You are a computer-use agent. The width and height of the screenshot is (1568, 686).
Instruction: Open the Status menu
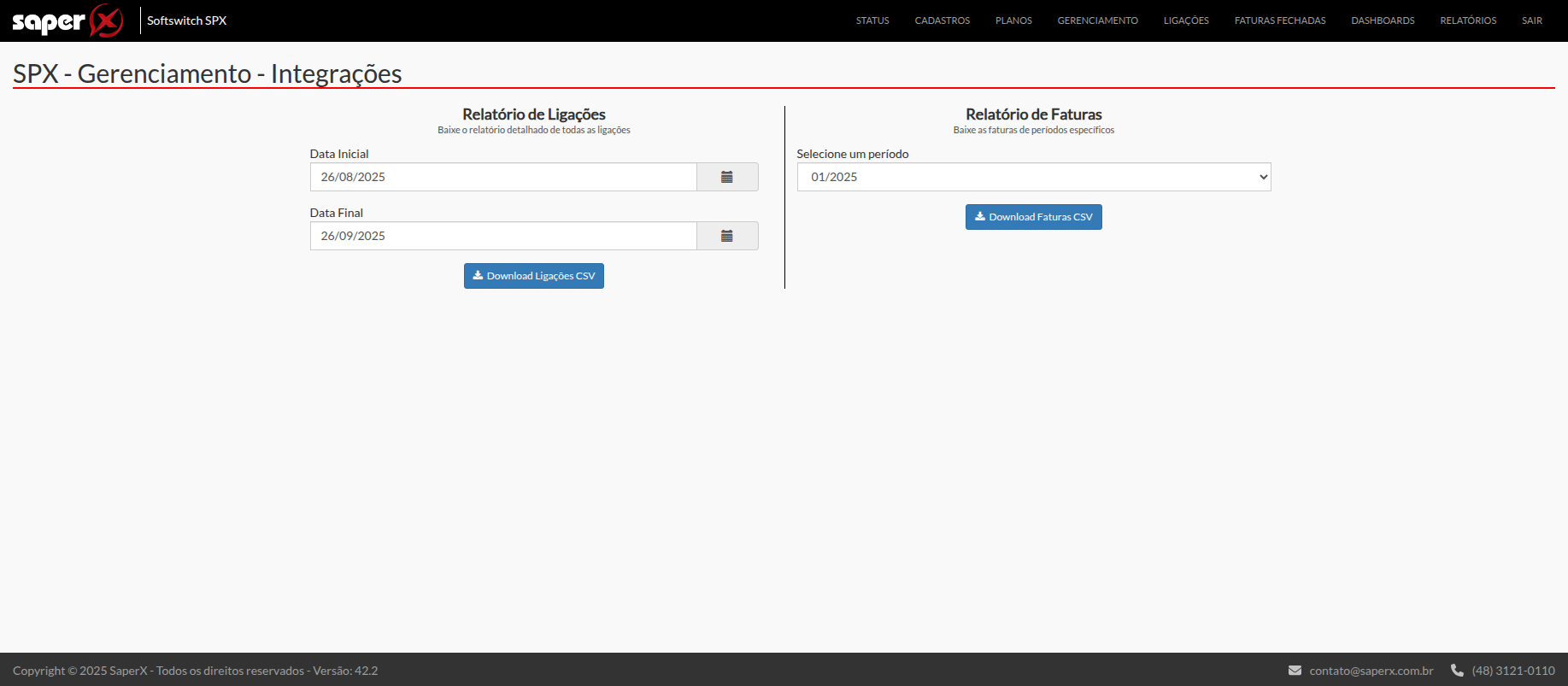point(872,21)
